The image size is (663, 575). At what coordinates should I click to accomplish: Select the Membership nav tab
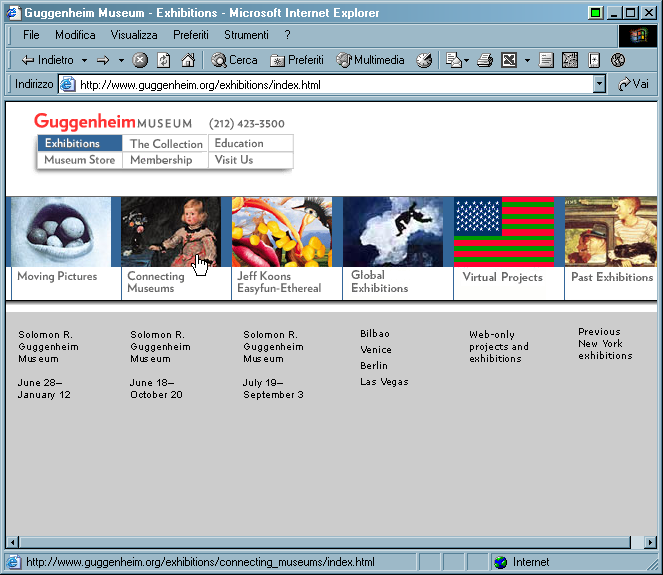point(165,160)
